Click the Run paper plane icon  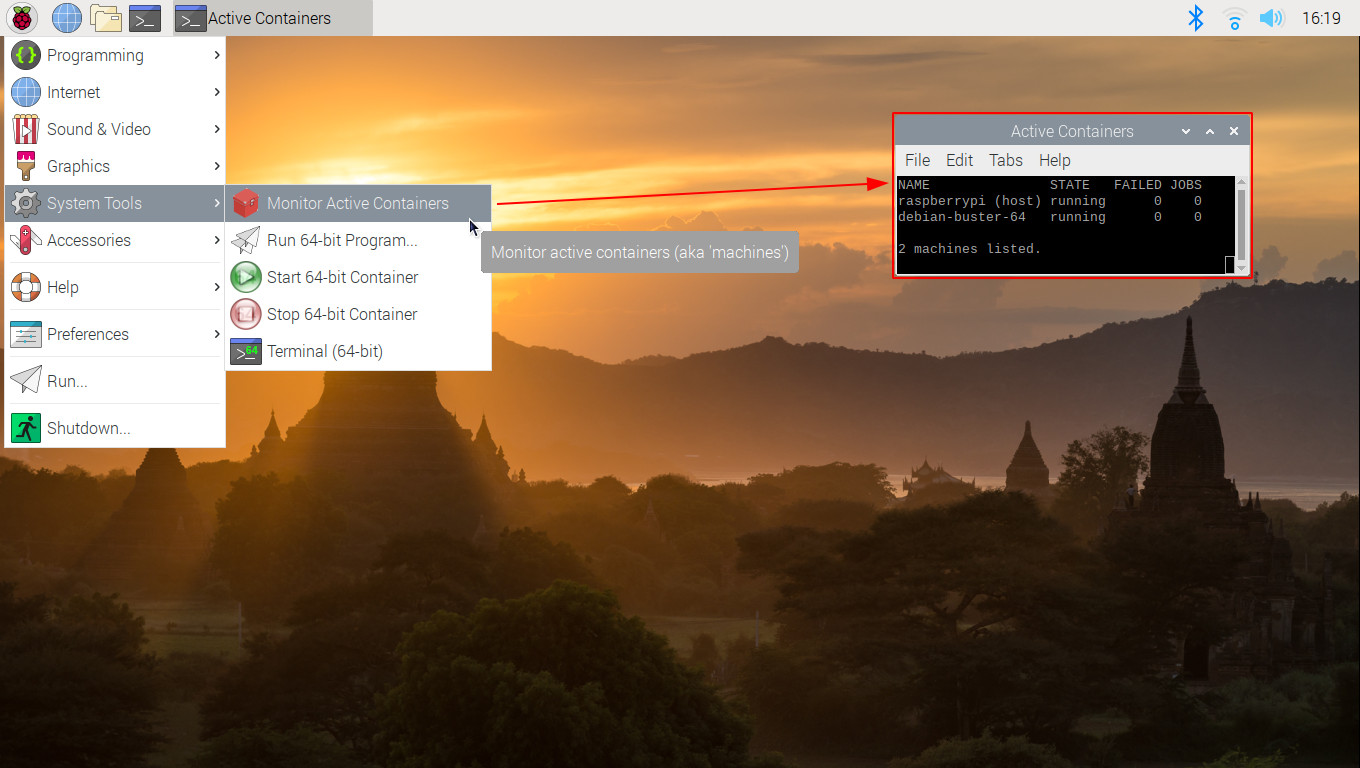pos(26,381)
